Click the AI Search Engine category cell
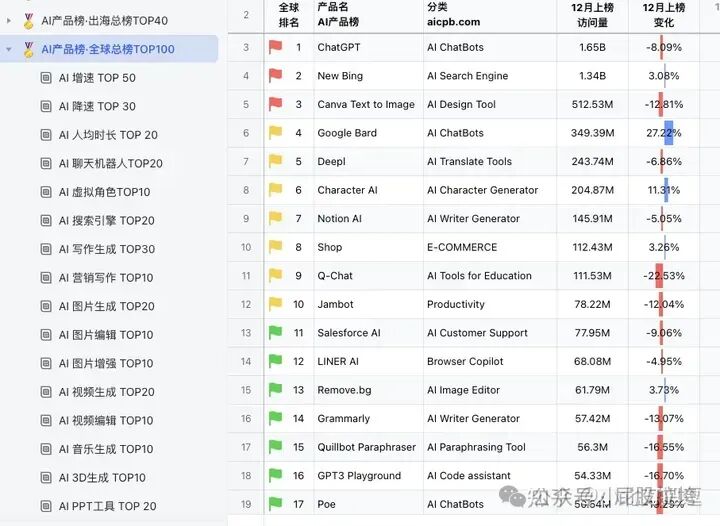This screenshot has width=720, height=526. (490, 76)
